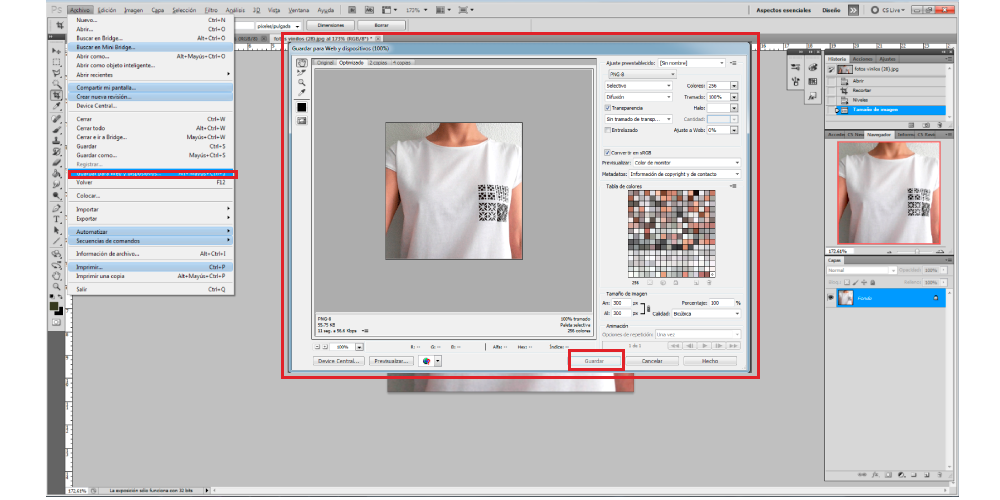Enable the Entrelazado checkbox
The height and width of the screenshot is (500, 1000).
pos(607,129)
